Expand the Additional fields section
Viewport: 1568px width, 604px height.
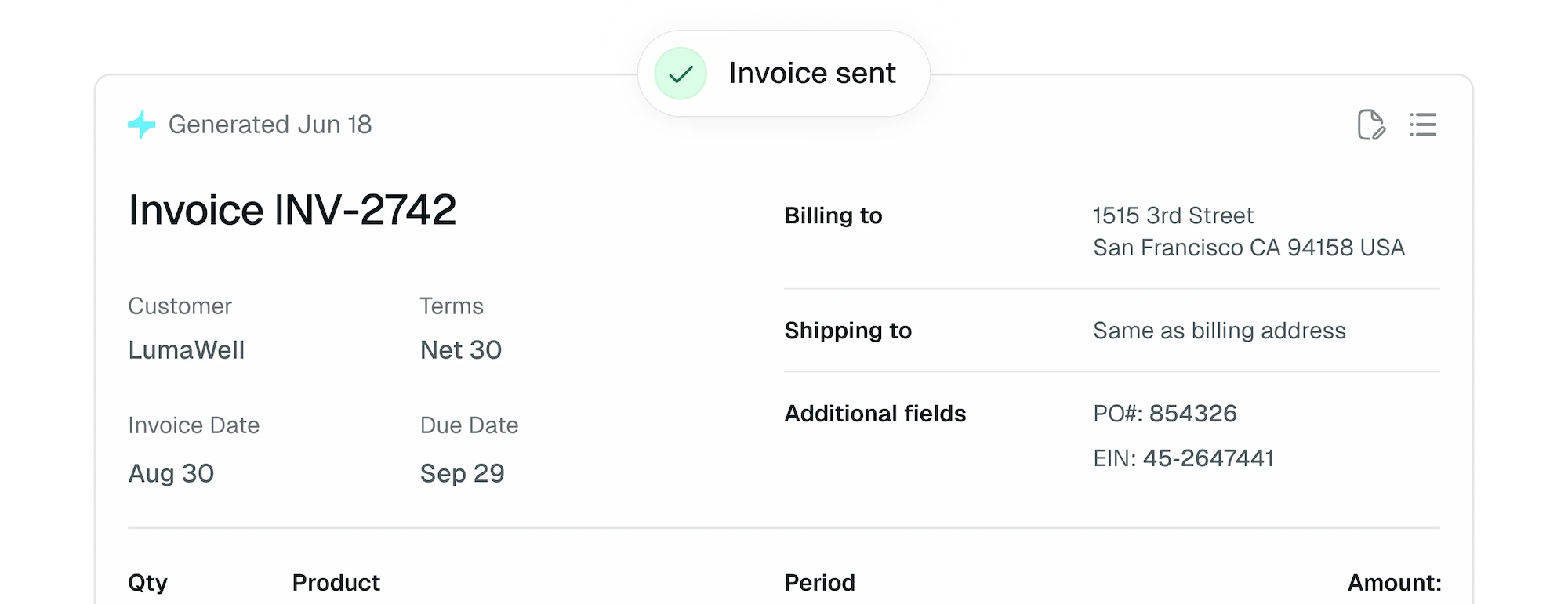click(875, 413)
